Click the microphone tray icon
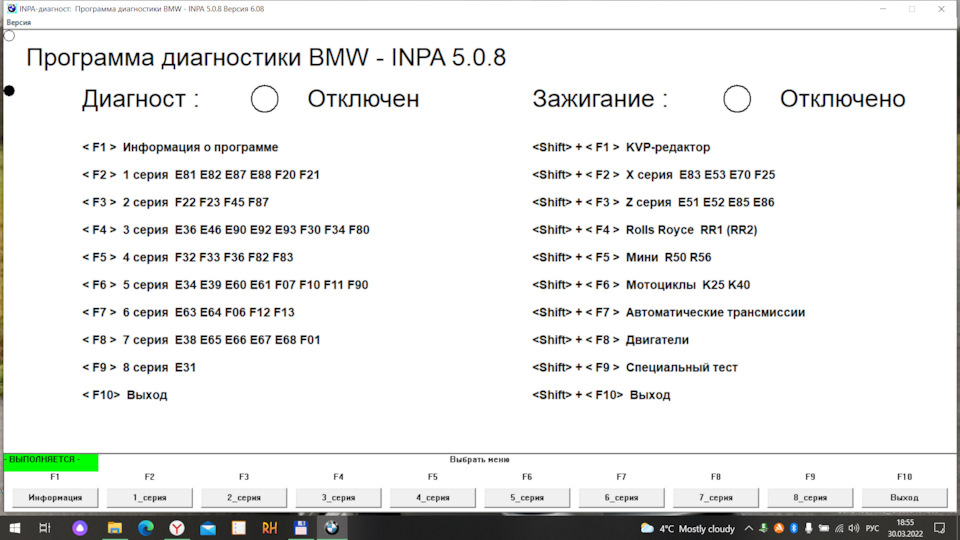 (808, 528)
